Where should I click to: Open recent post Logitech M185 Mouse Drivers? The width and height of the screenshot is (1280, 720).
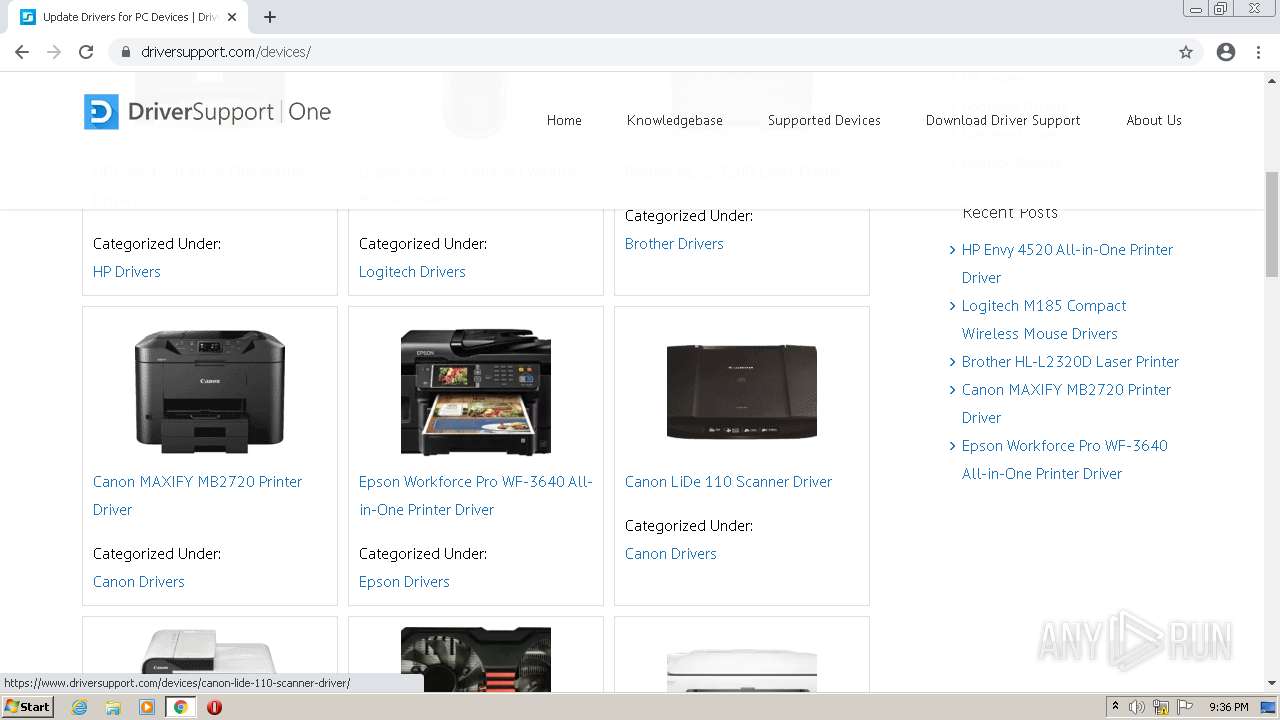pos(1044,320)
